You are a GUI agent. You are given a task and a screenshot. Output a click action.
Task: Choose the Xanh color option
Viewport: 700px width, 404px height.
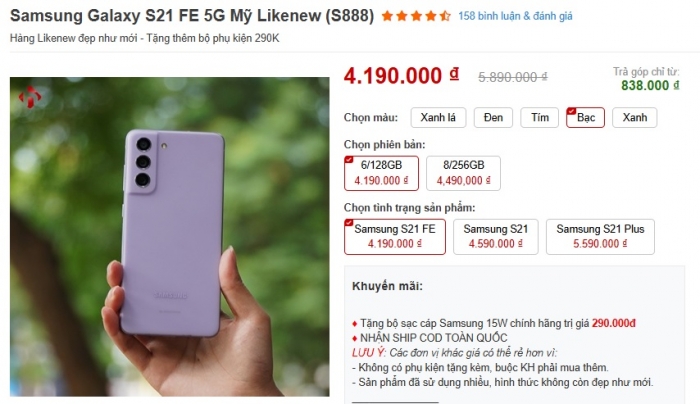click(635, 118)
